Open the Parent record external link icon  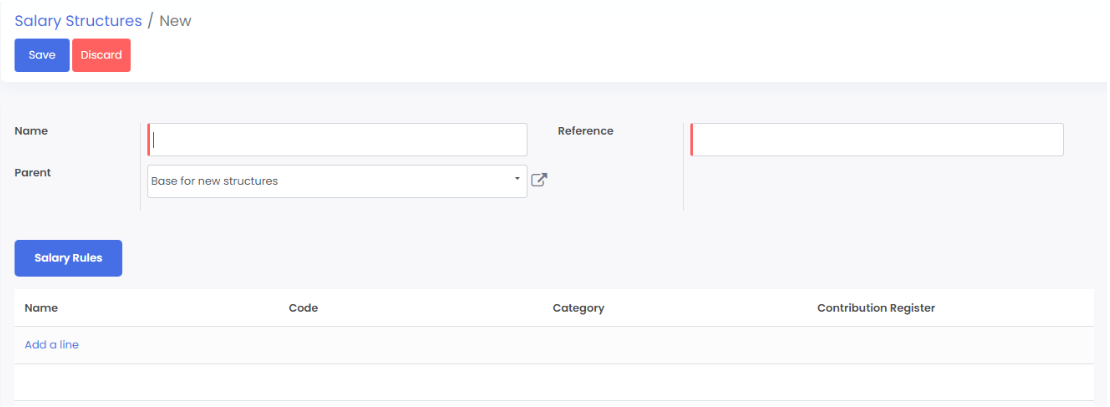(x=539, y=181)
